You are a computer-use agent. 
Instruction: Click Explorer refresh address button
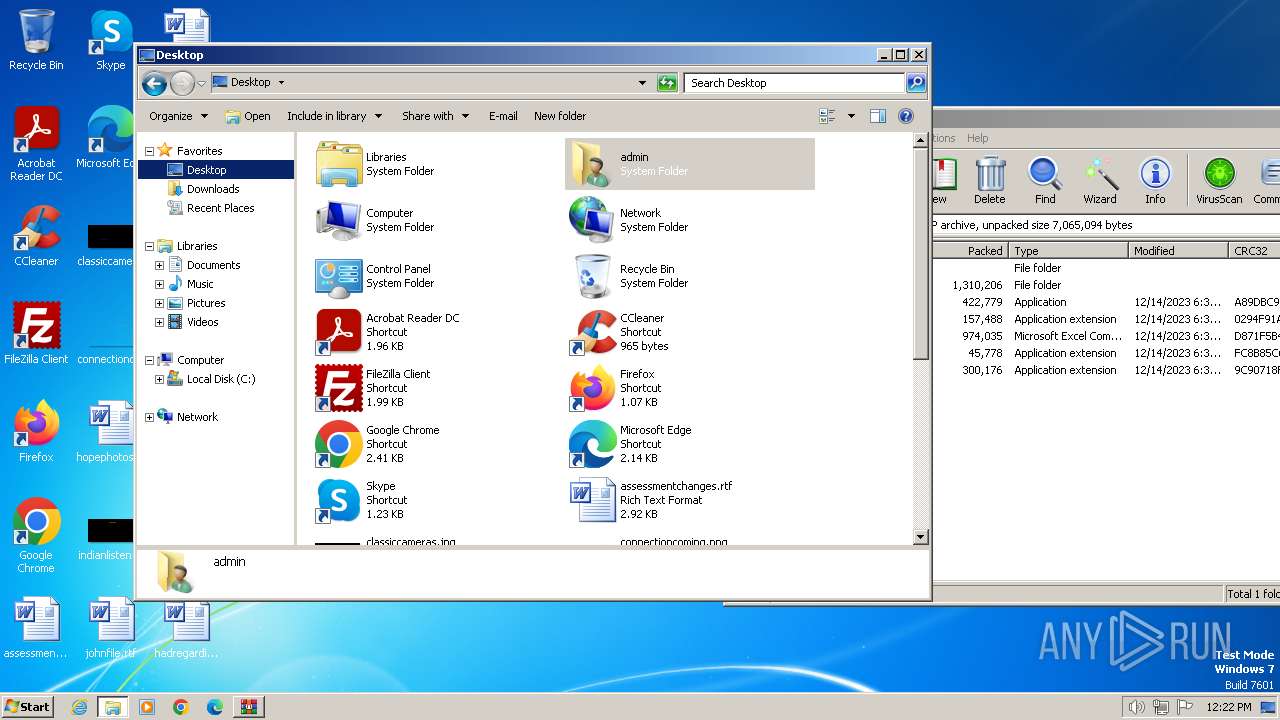667,83
